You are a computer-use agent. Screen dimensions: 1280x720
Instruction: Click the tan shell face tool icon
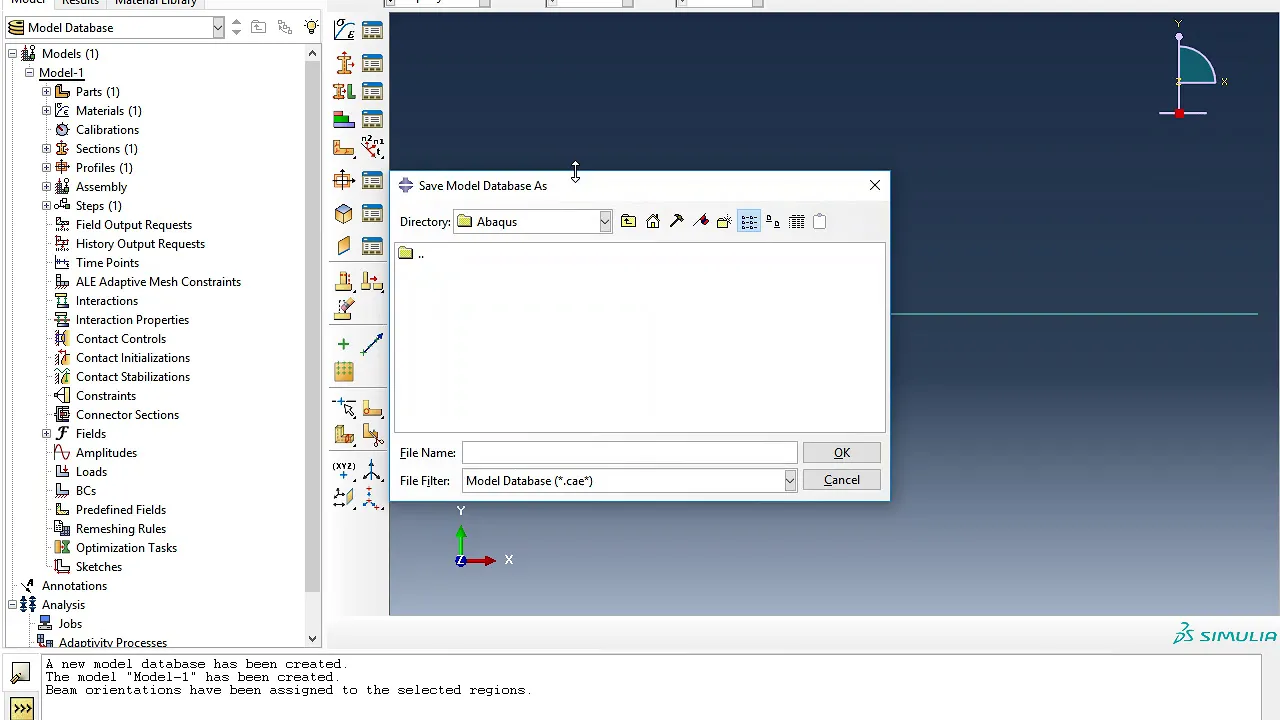(x=344, y=245)
